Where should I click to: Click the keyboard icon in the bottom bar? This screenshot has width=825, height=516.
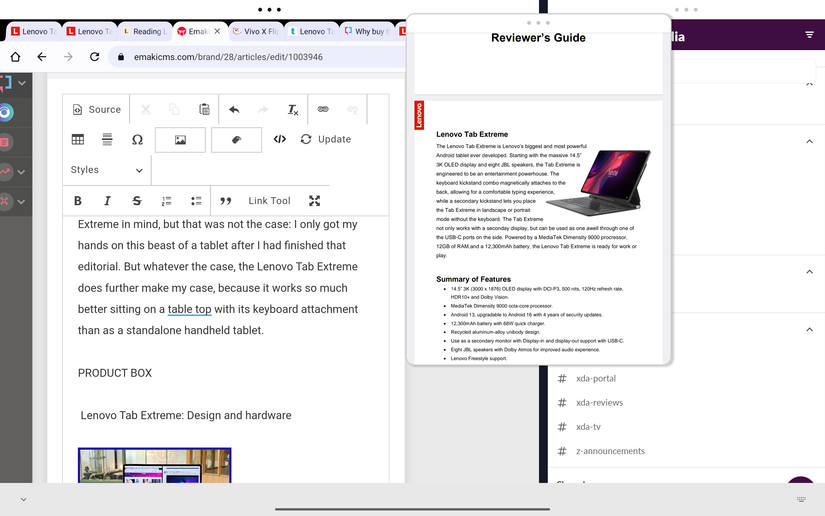click(x=801, y=499)
